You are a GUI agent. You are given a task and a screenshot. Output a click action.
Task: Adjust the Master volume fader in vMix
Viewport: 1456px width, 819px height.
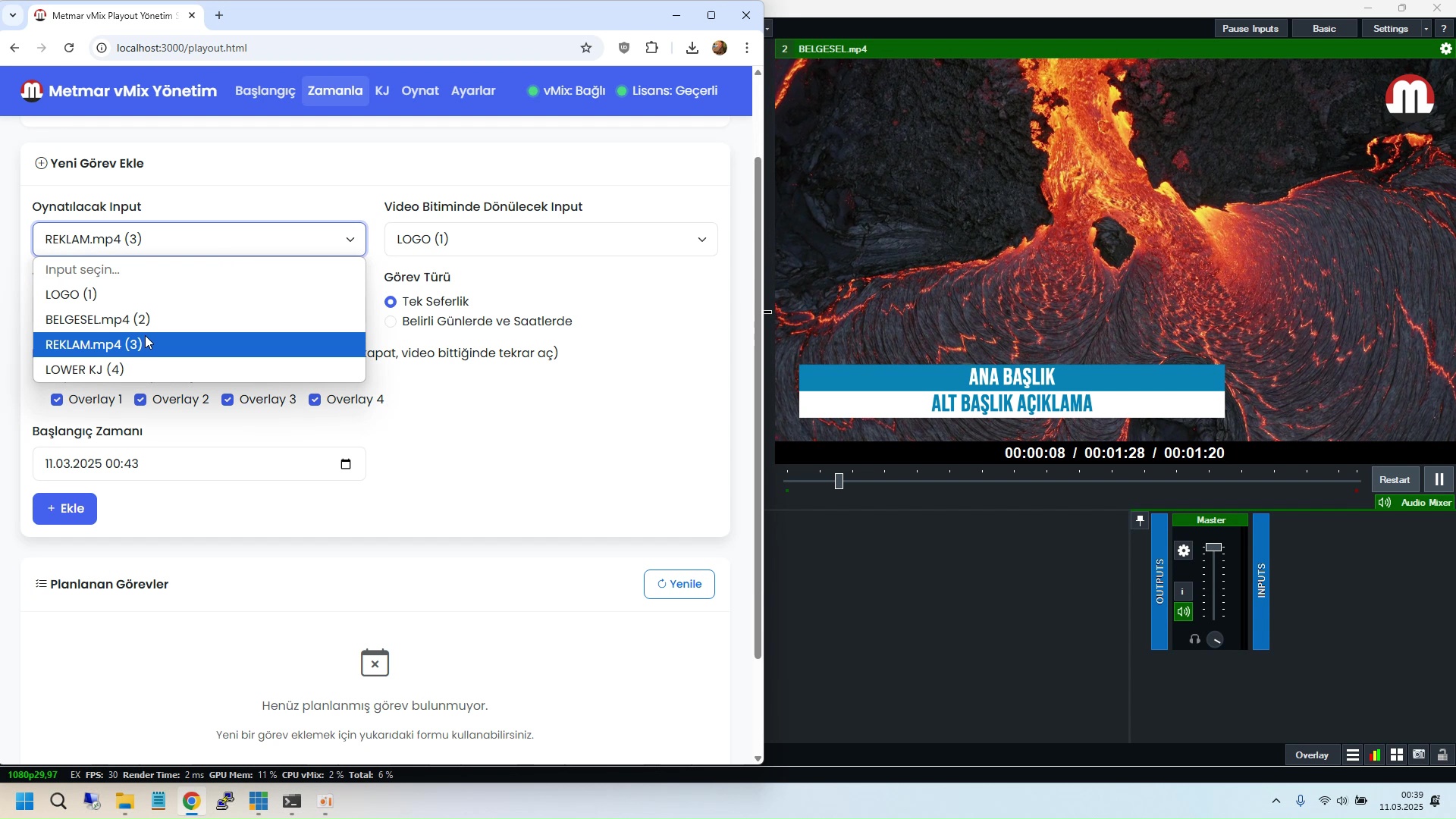(x=1214, y=548)
